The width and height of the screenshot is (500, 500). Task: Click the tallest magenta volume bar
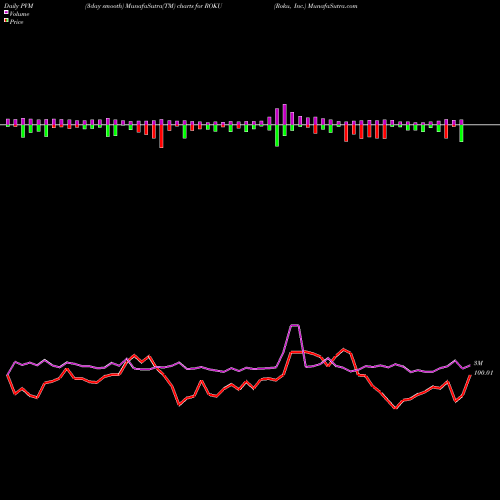point(285,114)
